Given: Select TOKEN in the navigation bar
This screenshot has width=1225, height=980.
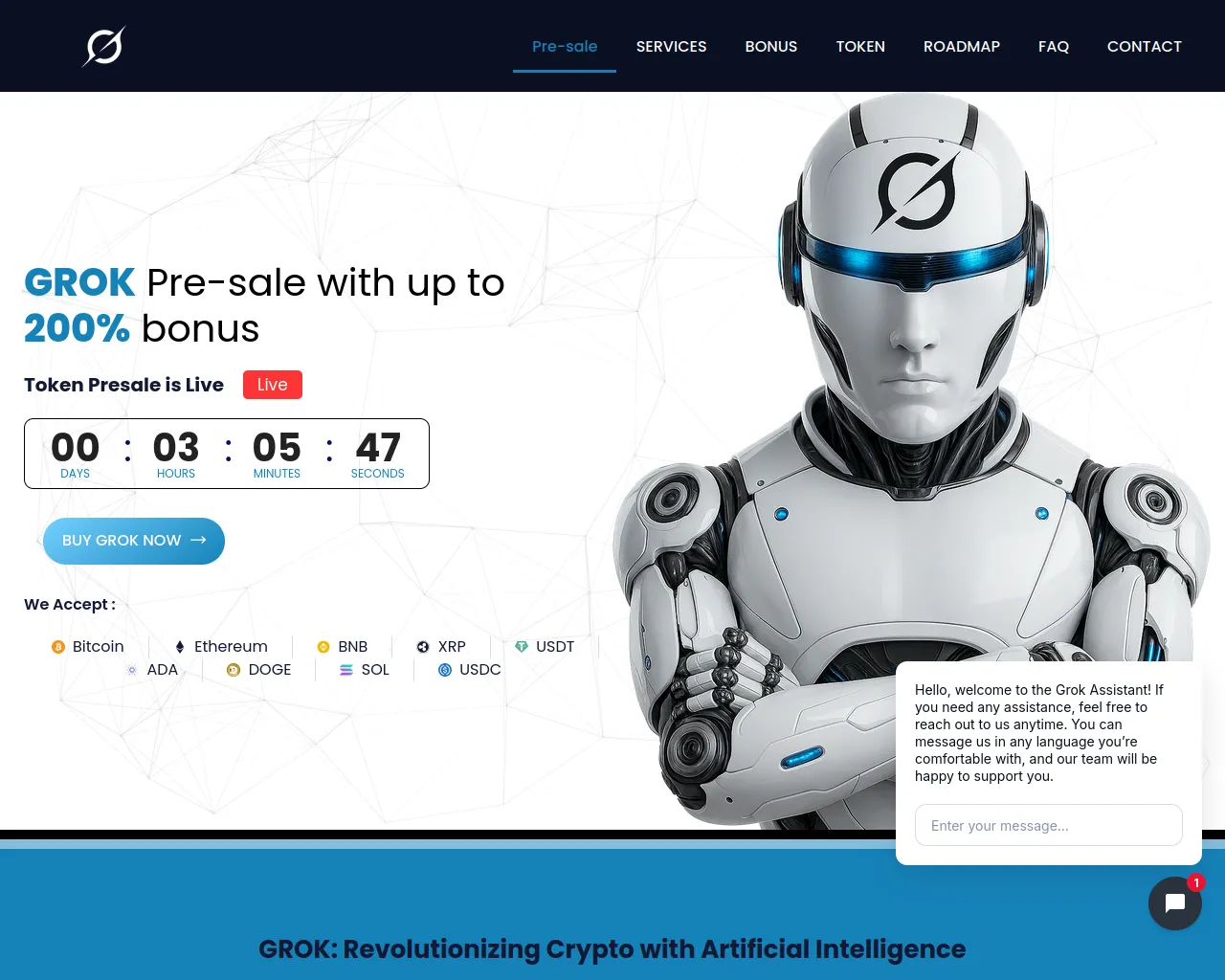Looking at the screenshot, I should point(860,46).
